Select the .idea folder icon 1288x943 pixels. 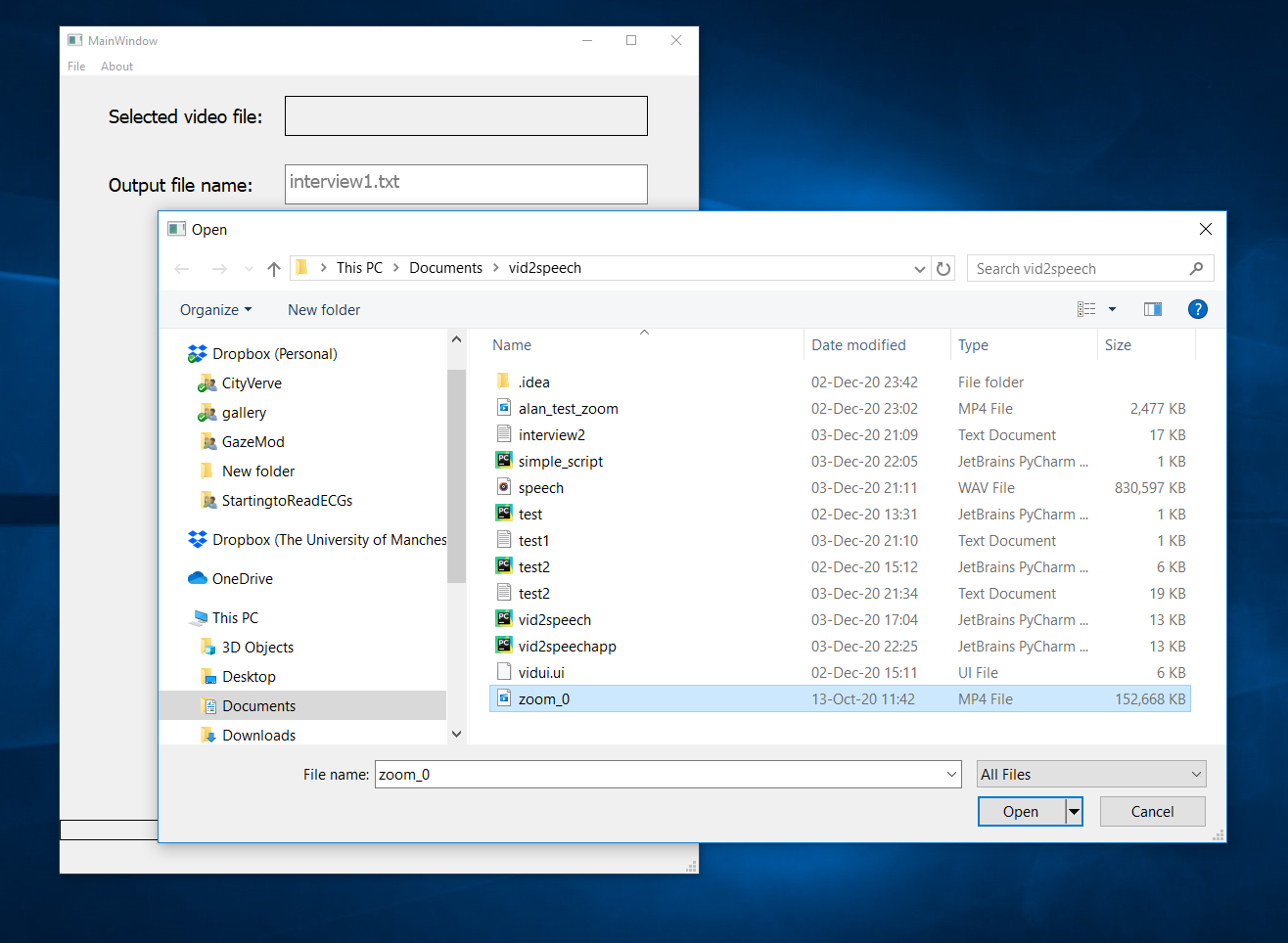(504, 382)
